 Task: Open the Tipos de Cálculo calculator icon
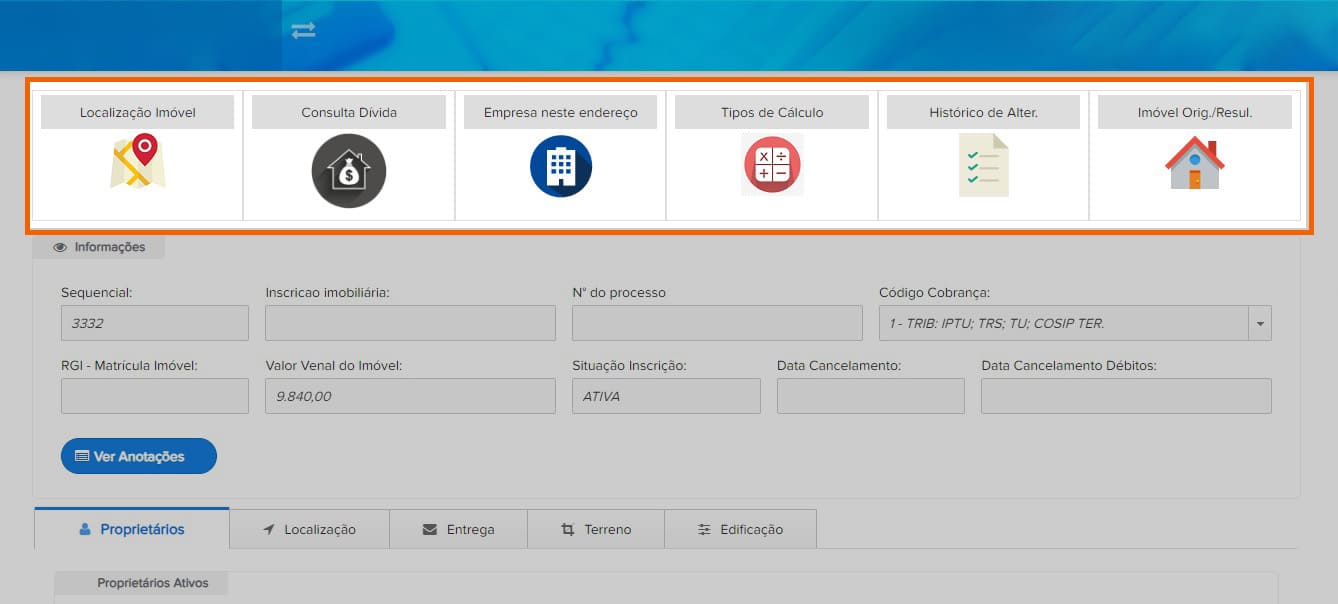(772, 164)
